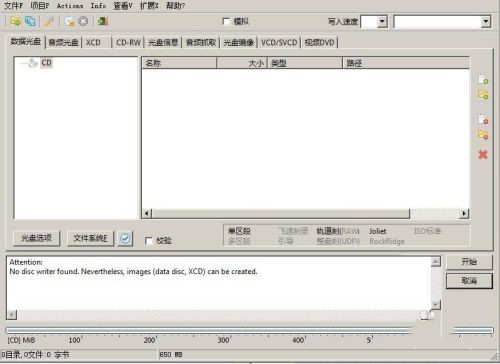Click the '0目录, 0文件: 0 字节' status text
This screenshot has width=500, height=364.
click(x=35, y=355)
